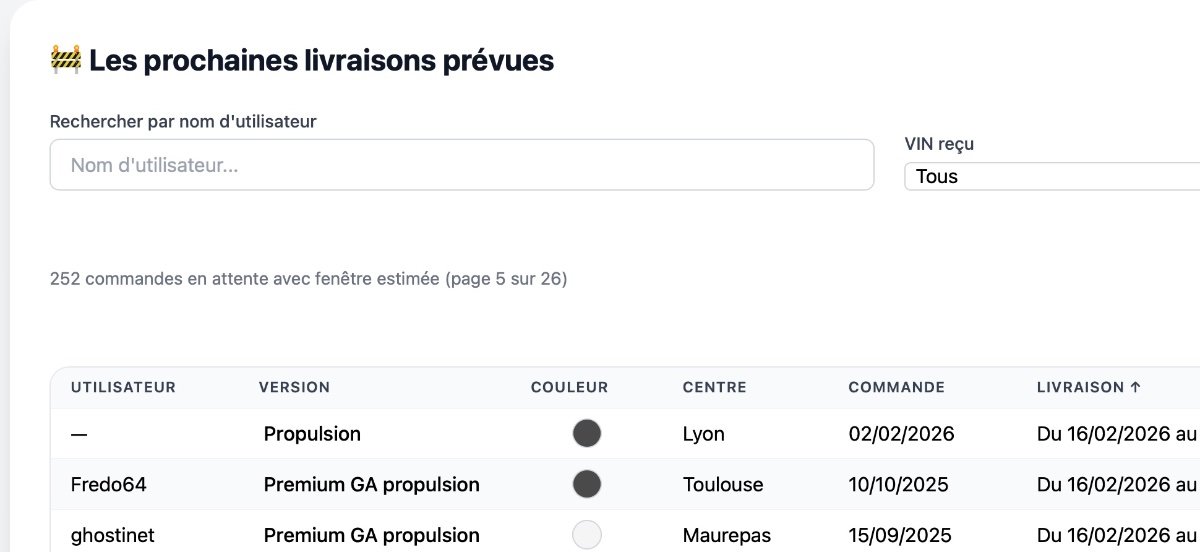1200x552 pixels.
Task: Sort by the Centre column header
Action: tap(714, 388)
